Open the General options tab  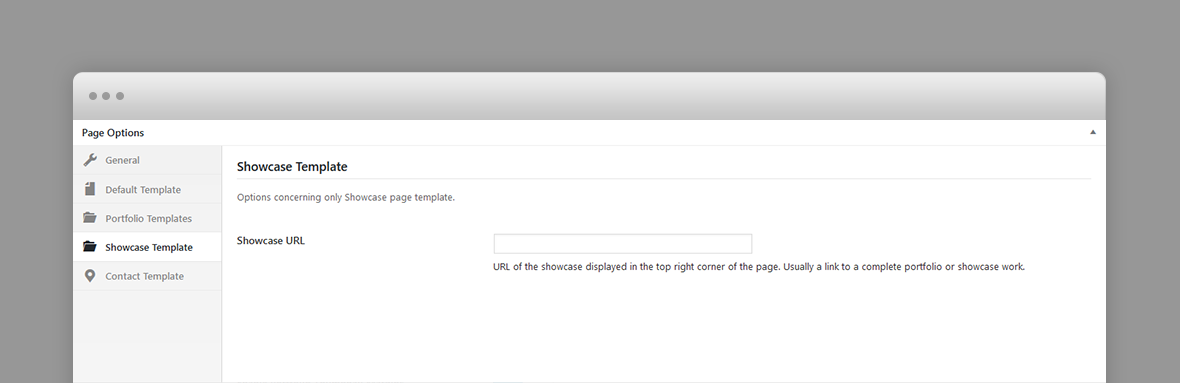[123, 160]
